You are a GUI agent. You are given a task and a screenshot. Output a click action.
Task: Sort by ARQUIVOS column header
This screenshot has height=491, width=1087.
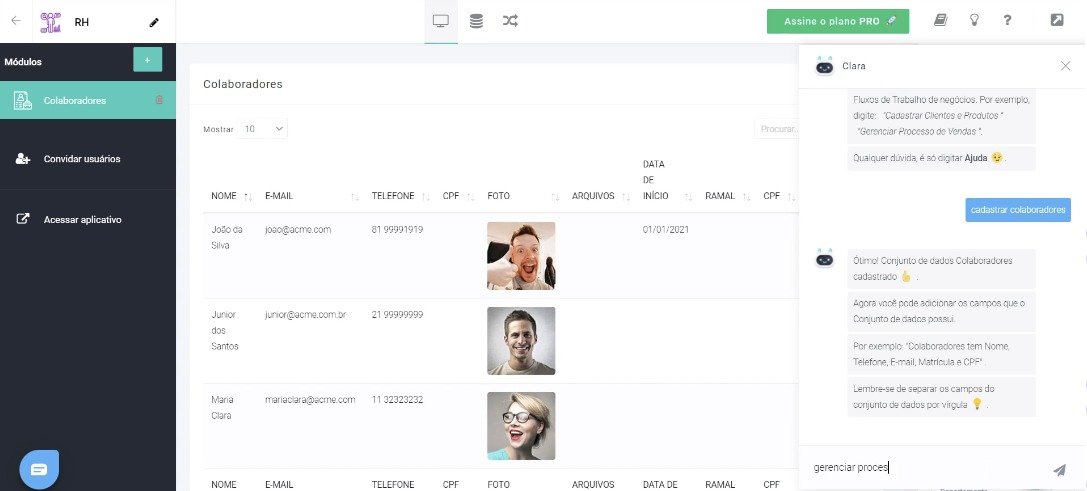pos(600,196)
